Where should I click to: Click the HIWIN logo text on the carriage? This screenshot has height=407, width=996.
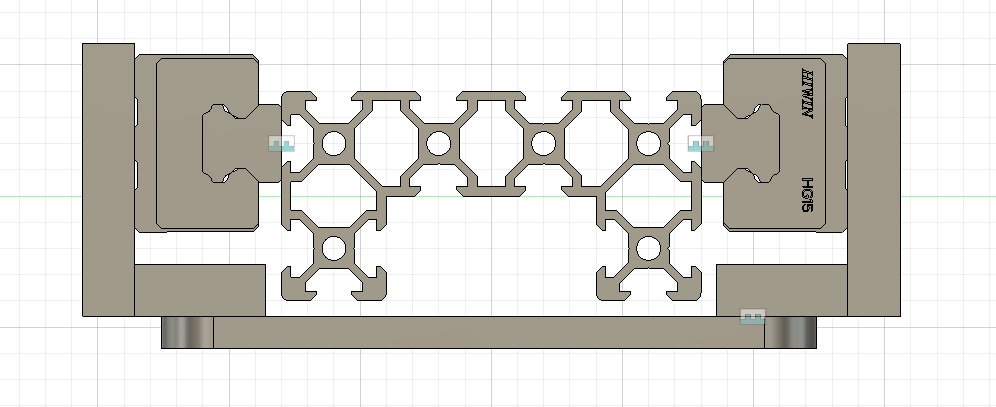[x=808, y=97]
